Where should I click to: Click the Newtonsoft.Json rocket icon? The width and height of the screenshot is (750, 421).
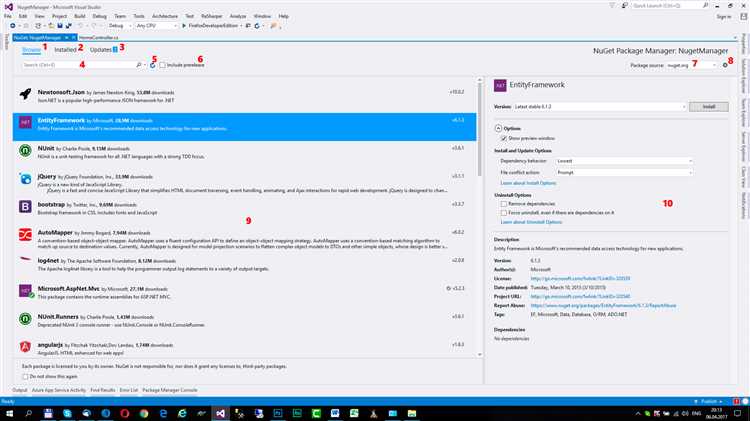pyautogui.click(x=25, y=93)
